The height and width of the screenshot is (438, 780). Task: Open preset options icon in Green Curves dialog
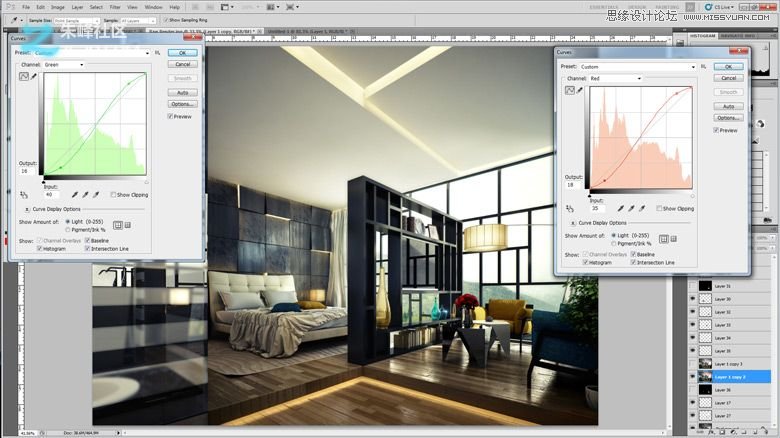click(157, 52)
